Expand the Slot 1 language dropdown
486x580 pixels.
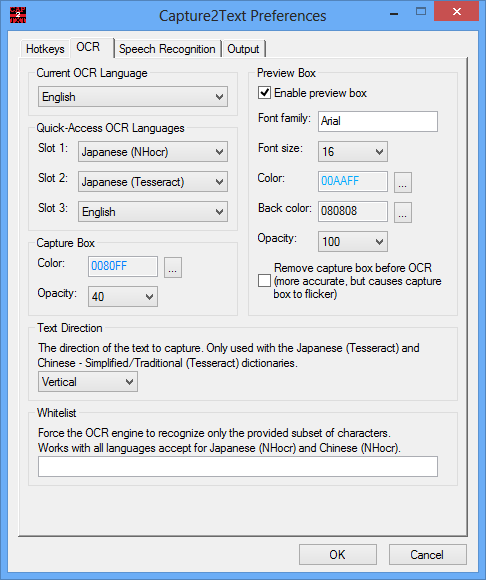(x=153, y=152)
